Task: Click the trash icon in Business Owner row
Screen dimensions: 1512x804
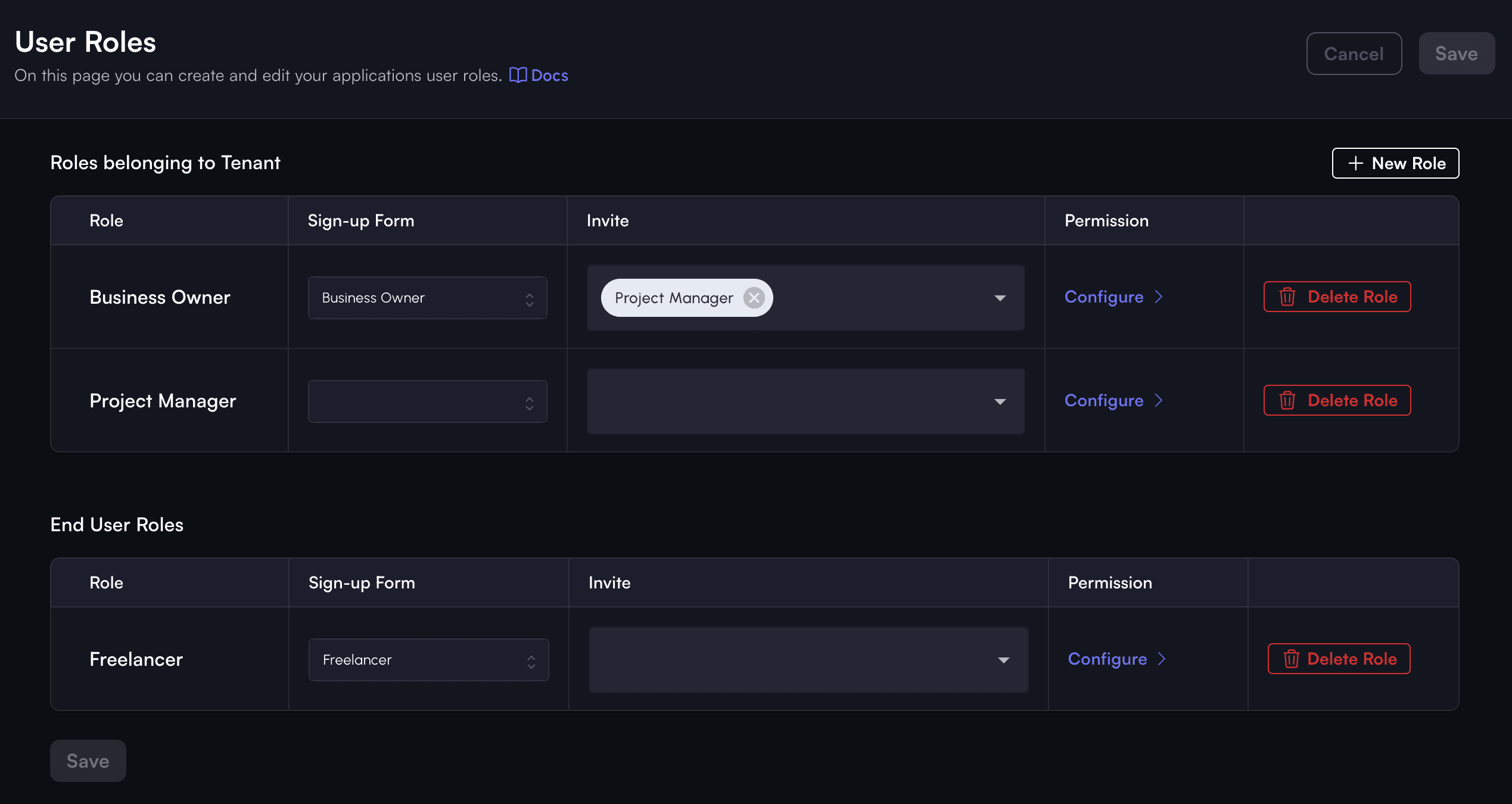Action: [x=1287, y=297]
